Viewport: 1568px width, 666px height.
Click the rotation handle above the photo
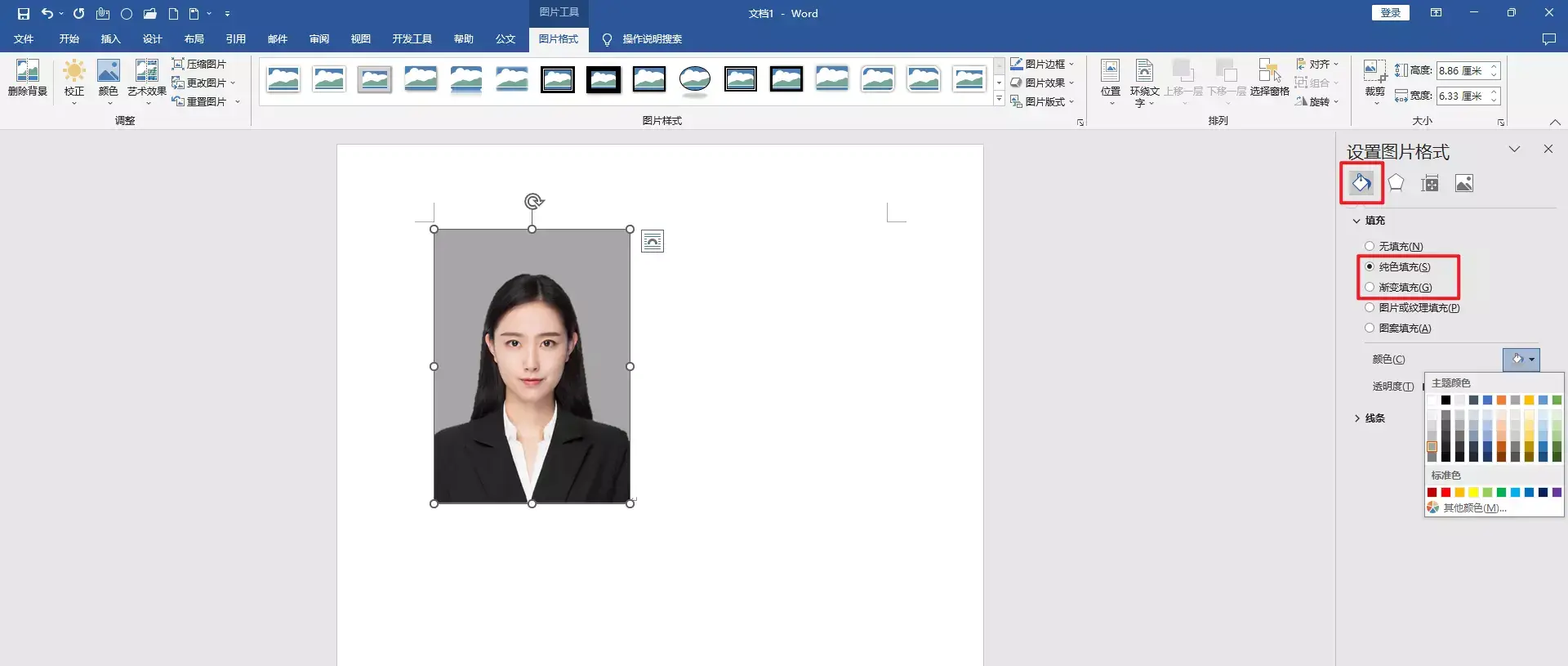pyautogui.click(x=533, y=201)
